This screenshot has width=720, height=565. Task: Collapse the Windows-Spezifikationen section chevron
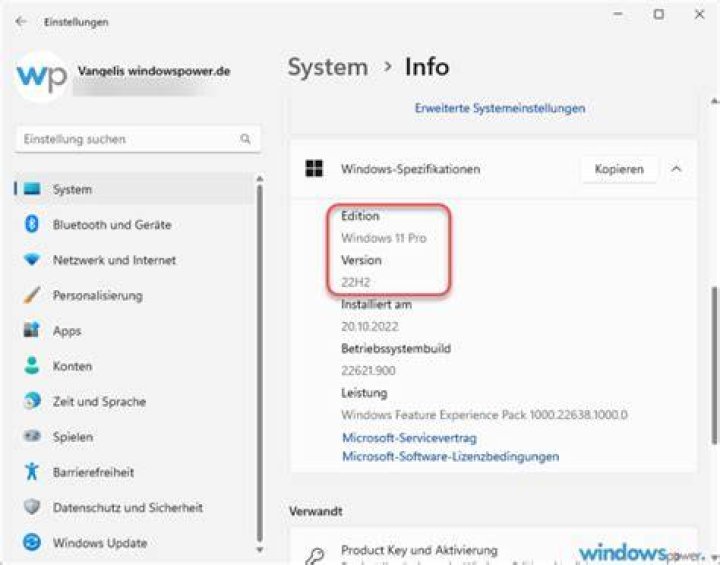pyautogui.click(x=676, y=169)
